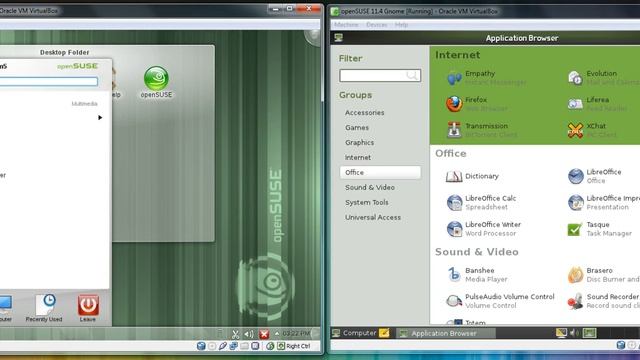Click the Filter search field
640x360 pixels.
tap(380, 76)
